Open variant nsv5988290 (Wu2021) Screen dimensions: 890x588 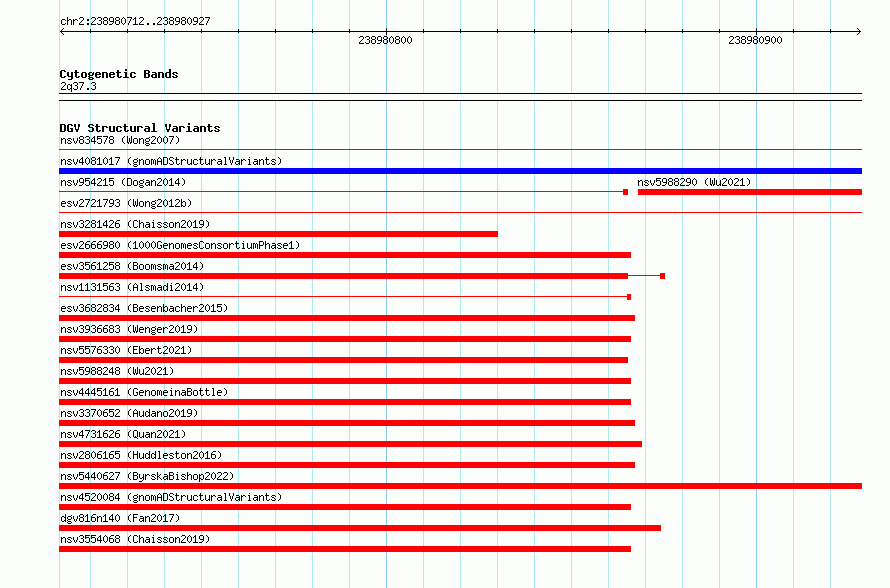[694, 182]
